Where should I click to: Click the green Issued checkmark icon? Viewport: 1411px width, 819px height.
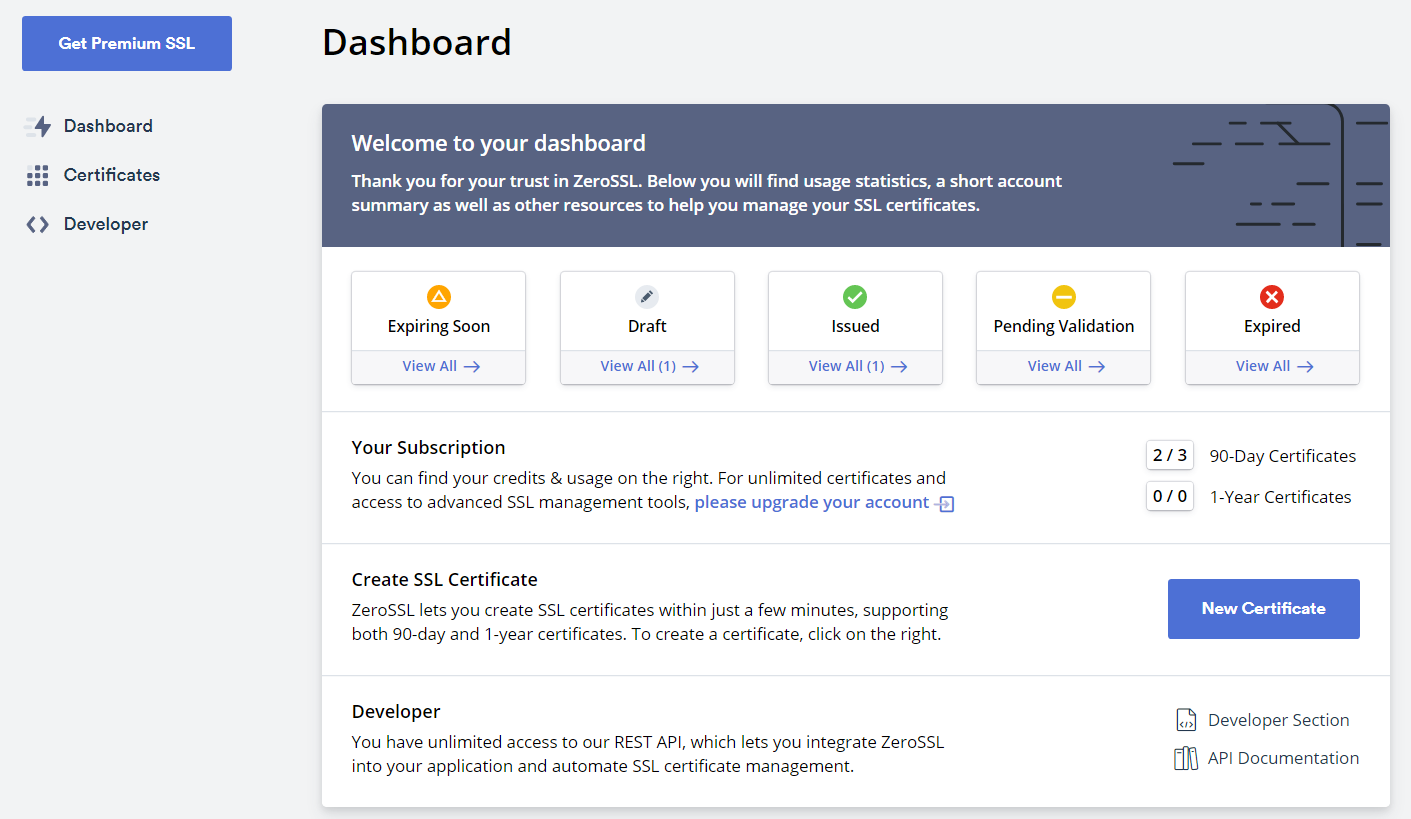pos(855,297)
